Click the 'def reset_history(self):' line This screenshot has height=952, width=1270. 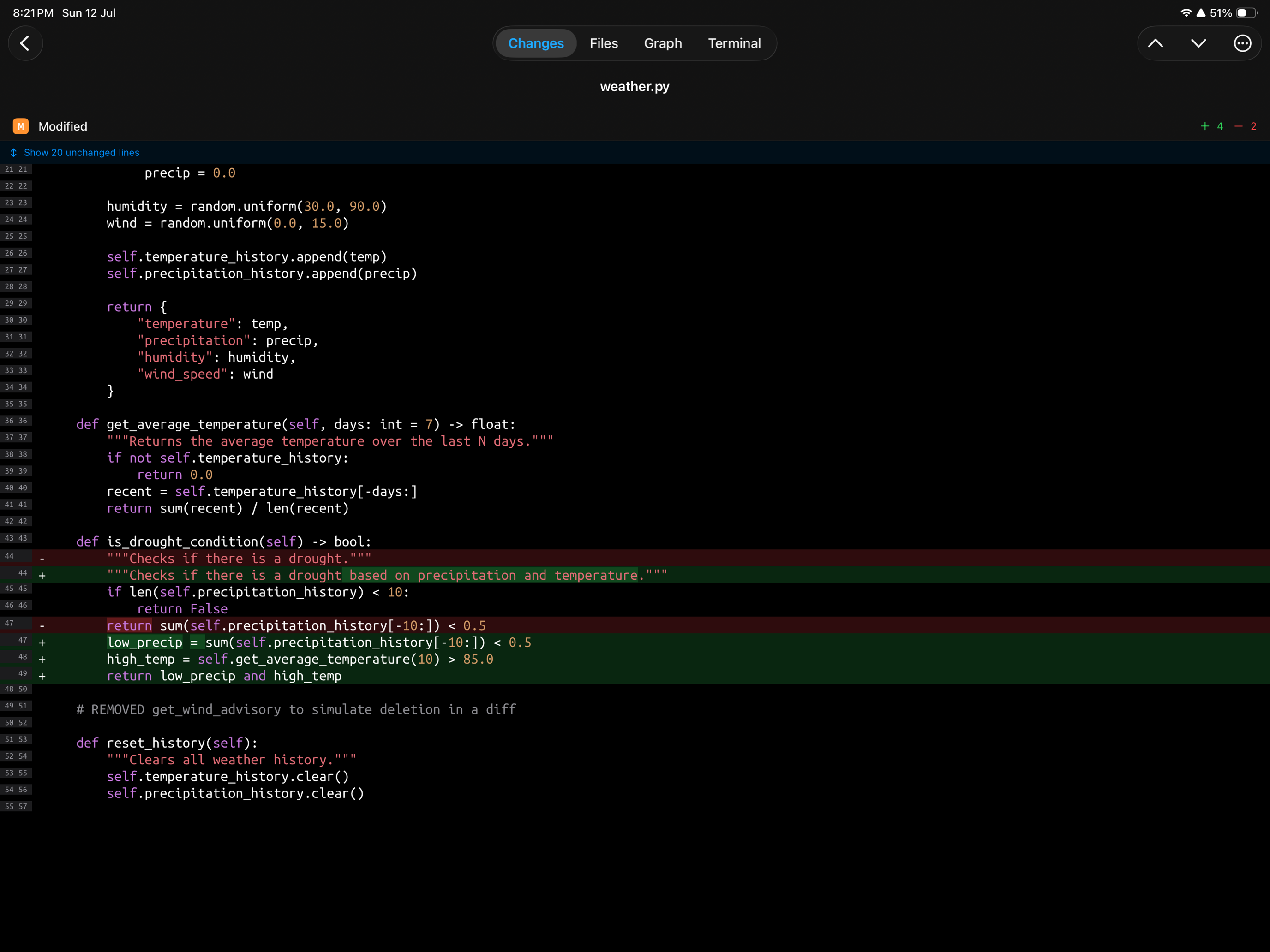[167, 743]
